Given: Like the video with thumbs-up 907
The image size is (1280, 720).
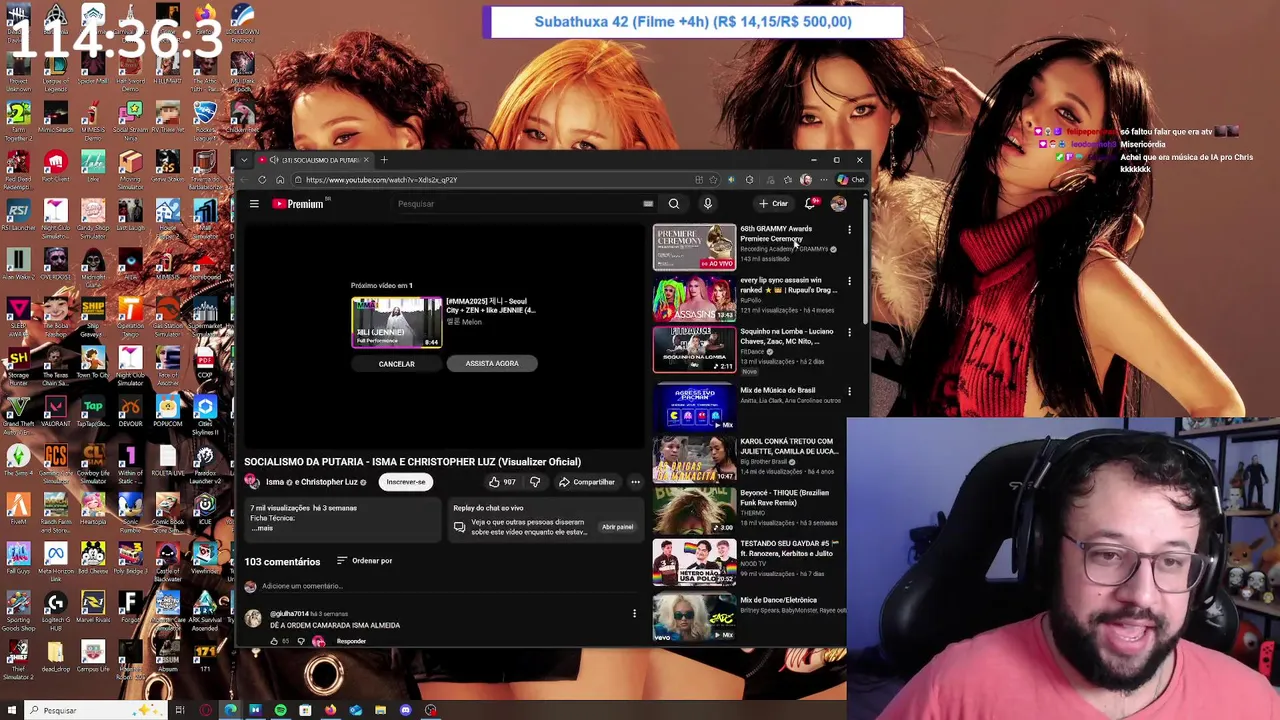Looking at the screenshot, I should pos(502,482).
